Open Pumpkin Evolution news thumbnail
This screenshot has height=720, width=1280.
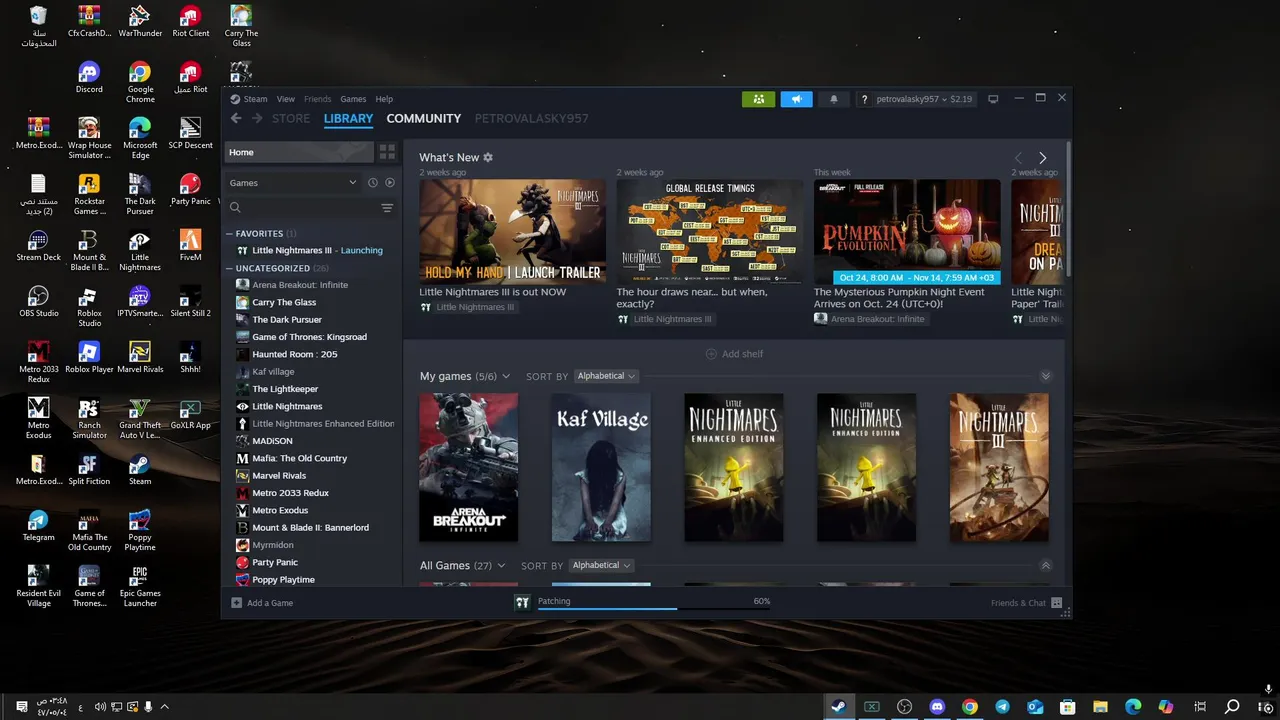pyautogui.click(x=907, y=232)
